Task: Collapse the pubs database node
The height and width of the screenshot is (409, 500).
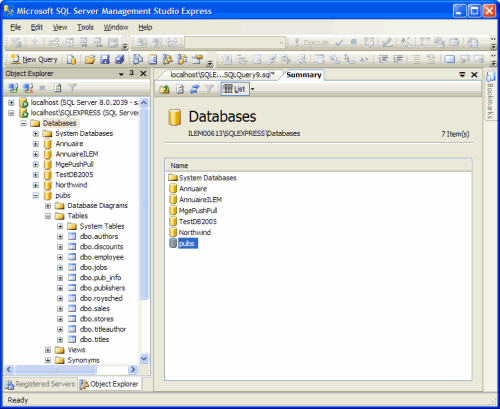Action: point(36,195)
